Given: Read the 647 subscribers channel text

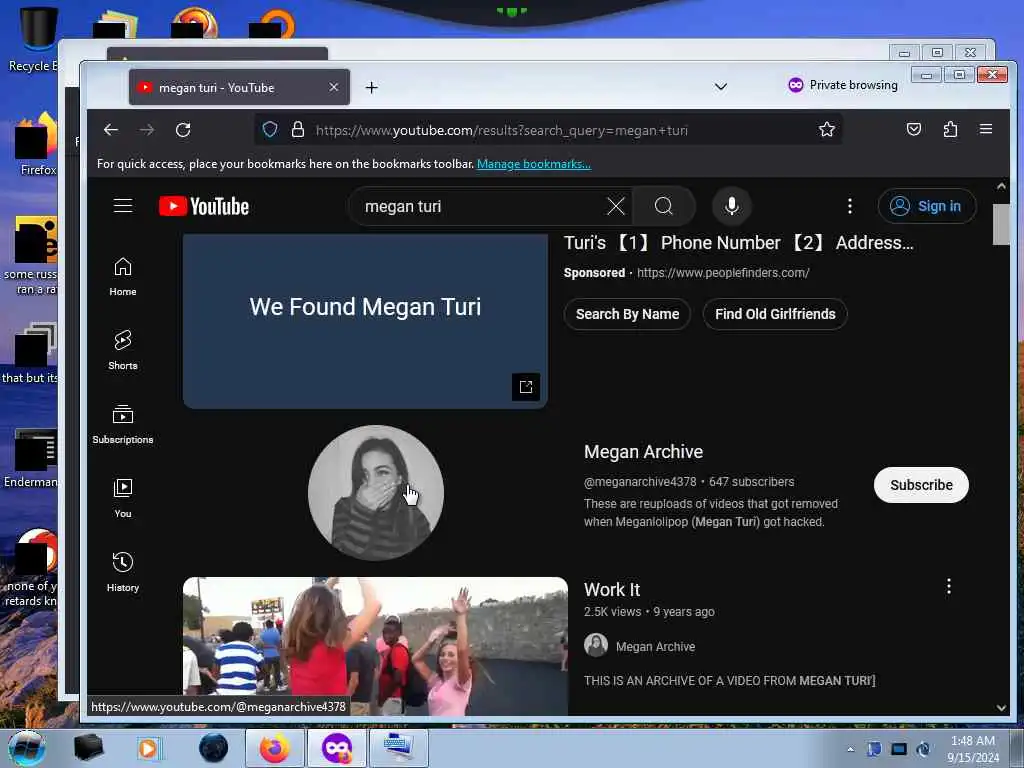Looking at the screenshot, I should pos(752,482).
